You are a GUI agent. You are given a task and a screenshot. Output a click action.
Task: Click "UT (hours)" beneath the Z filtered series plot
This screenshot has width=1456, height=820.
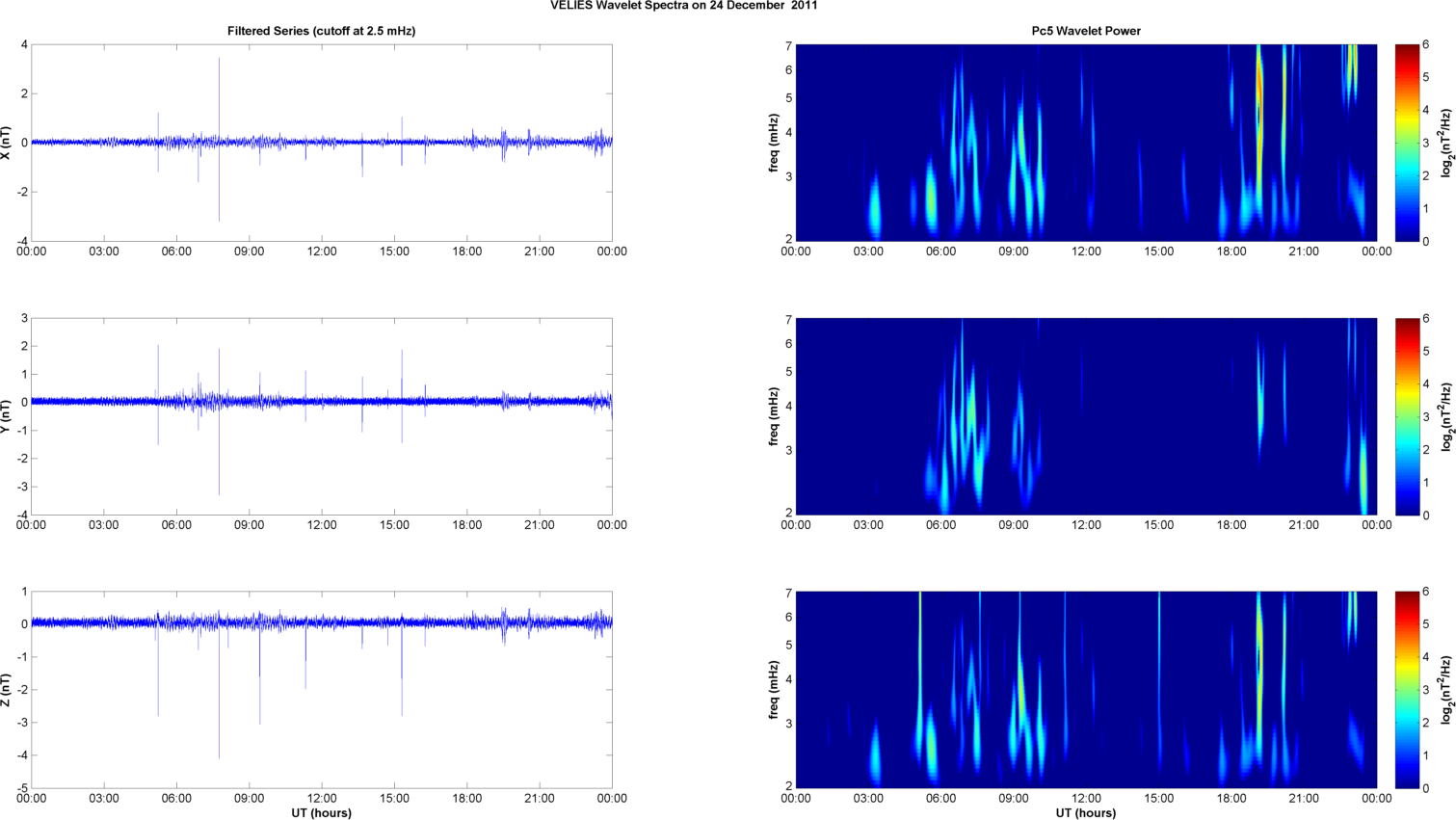[322, 812]
